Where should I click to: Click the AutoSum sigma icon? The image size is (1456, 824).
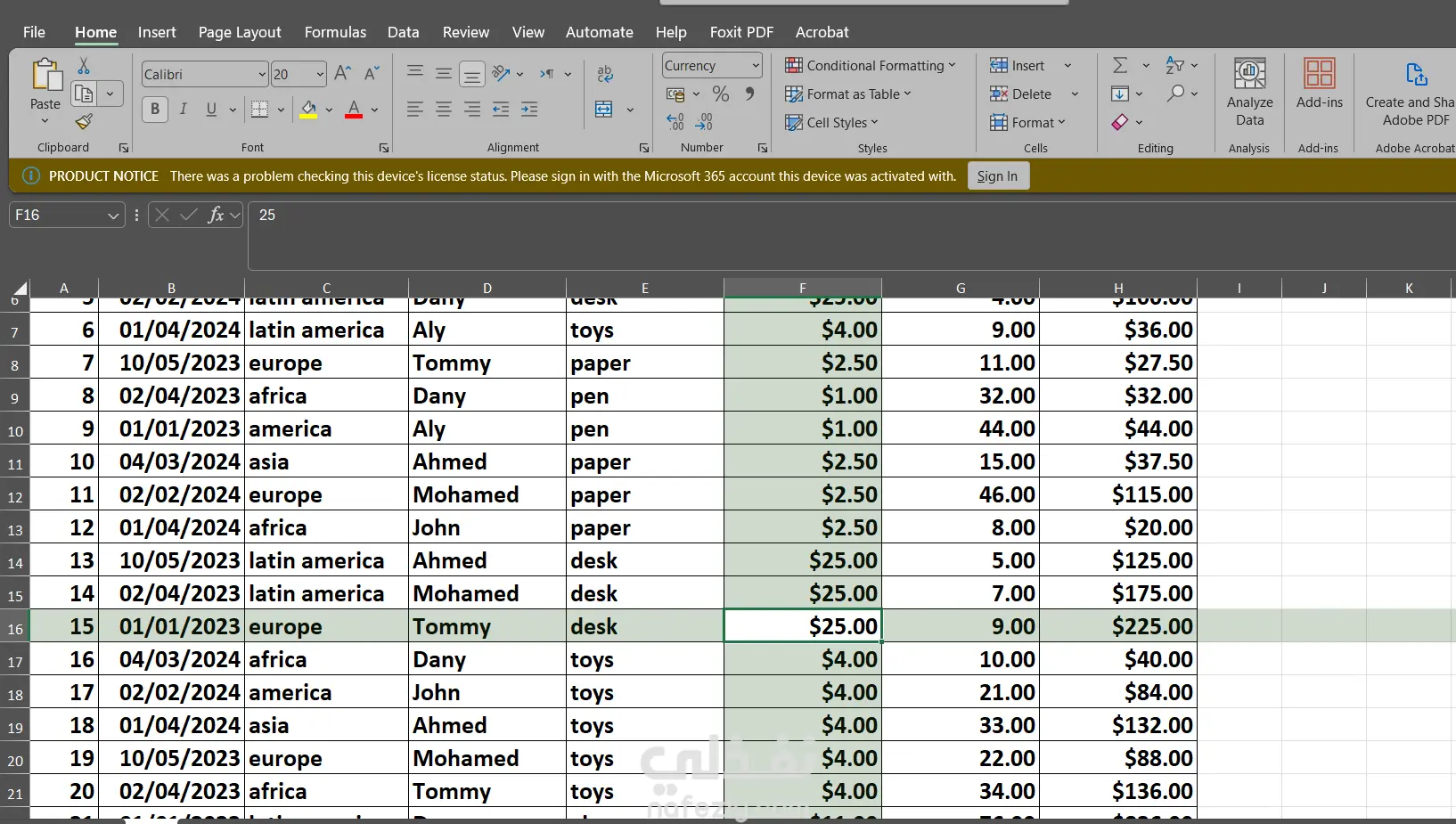click(1120, 65)
